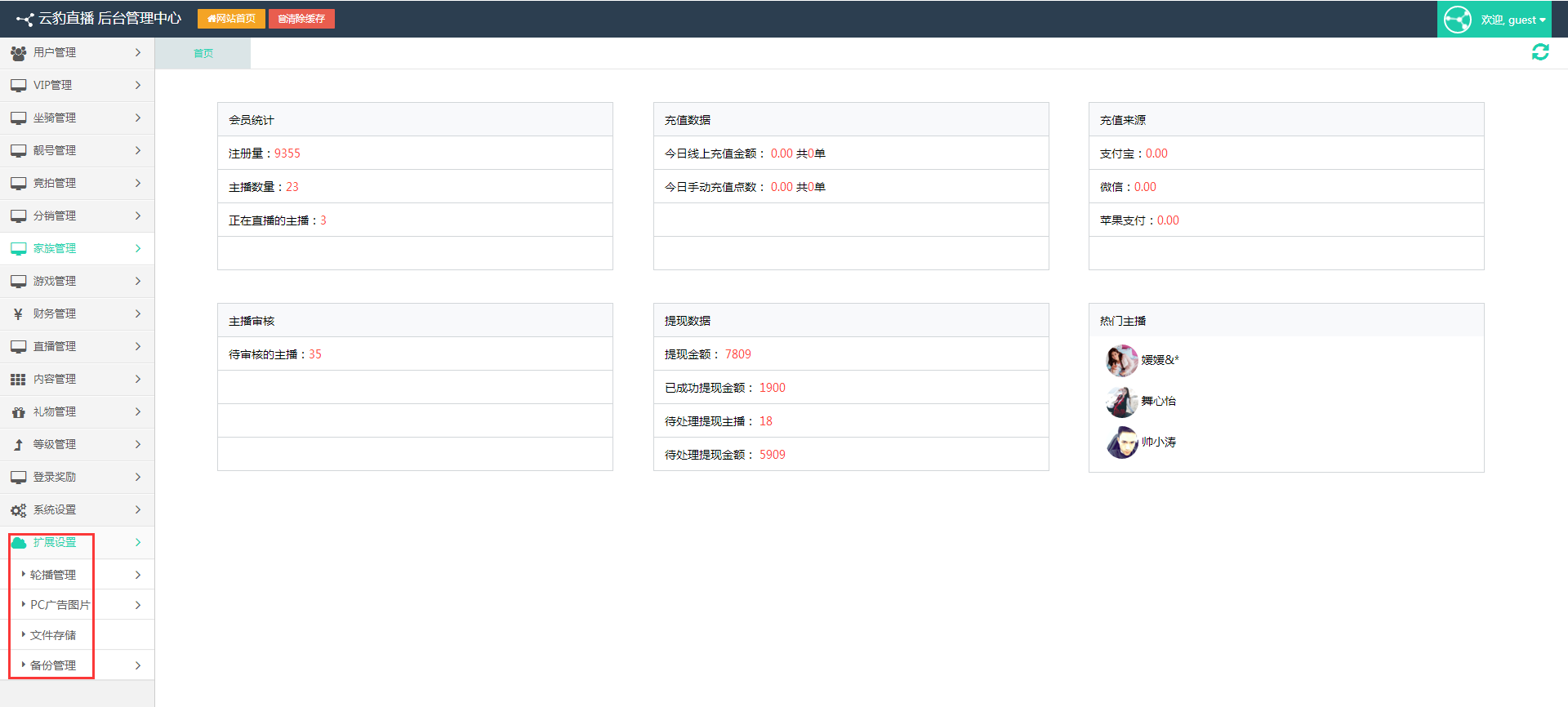Collapse 扩展设置 using its chevron
Image resolution: width=1568 pixels, height=707 pixels.
[138, 542]
